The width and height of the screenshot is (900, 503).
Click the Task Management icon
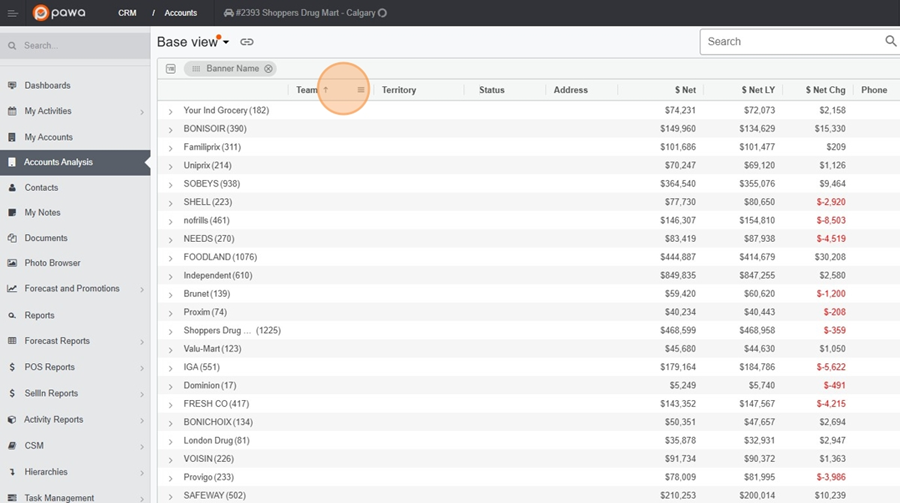[12, 497]
